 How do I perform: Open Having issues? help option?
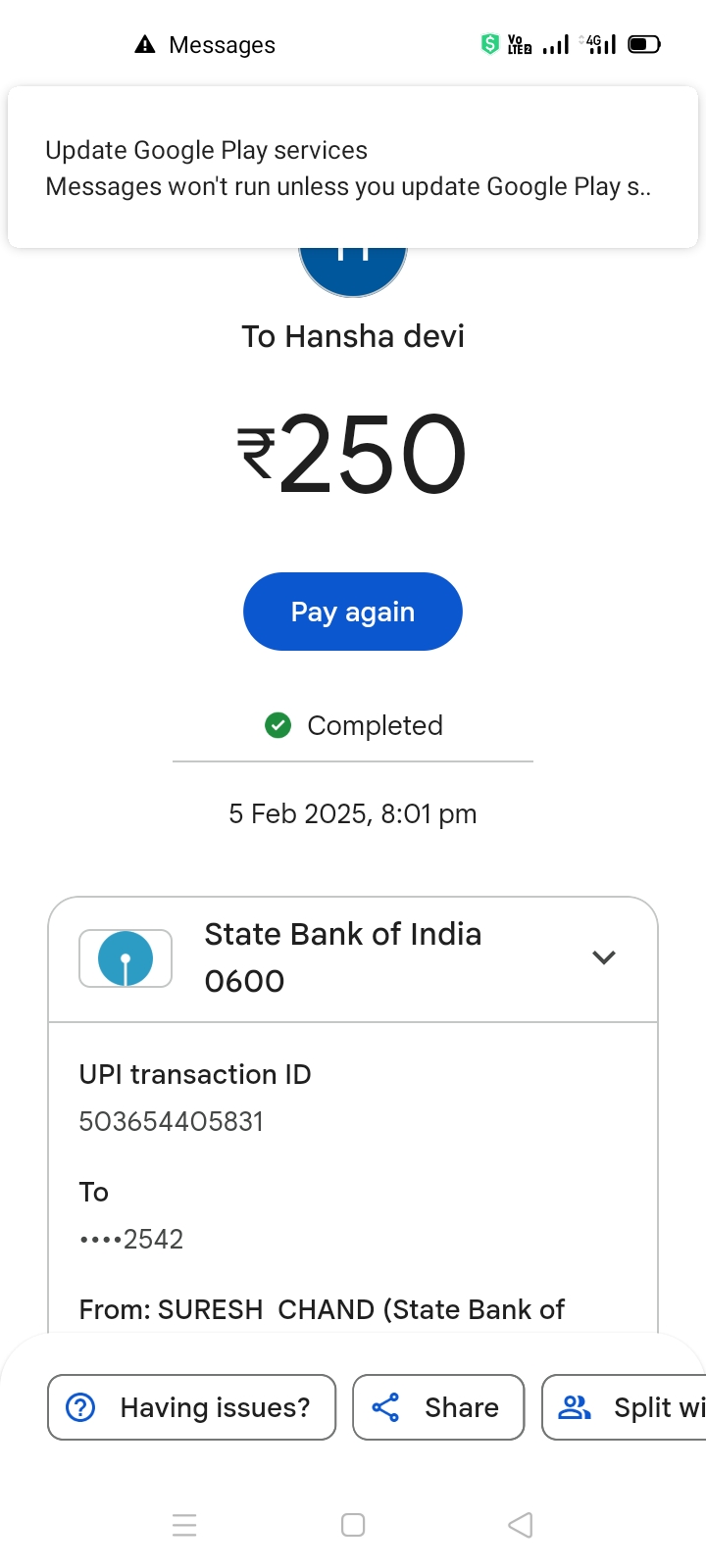tap(192, 1407)
